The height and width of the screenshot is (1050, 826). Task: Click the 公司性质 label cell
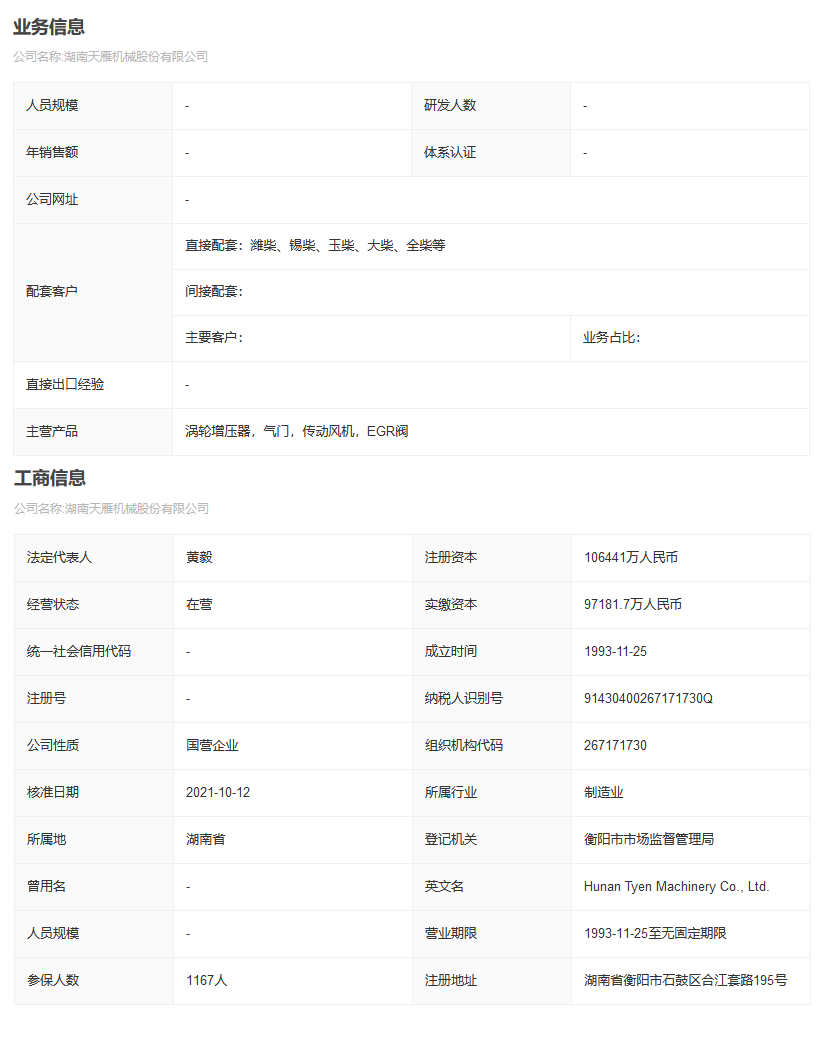pyautogui.click(x=93, y=745)
